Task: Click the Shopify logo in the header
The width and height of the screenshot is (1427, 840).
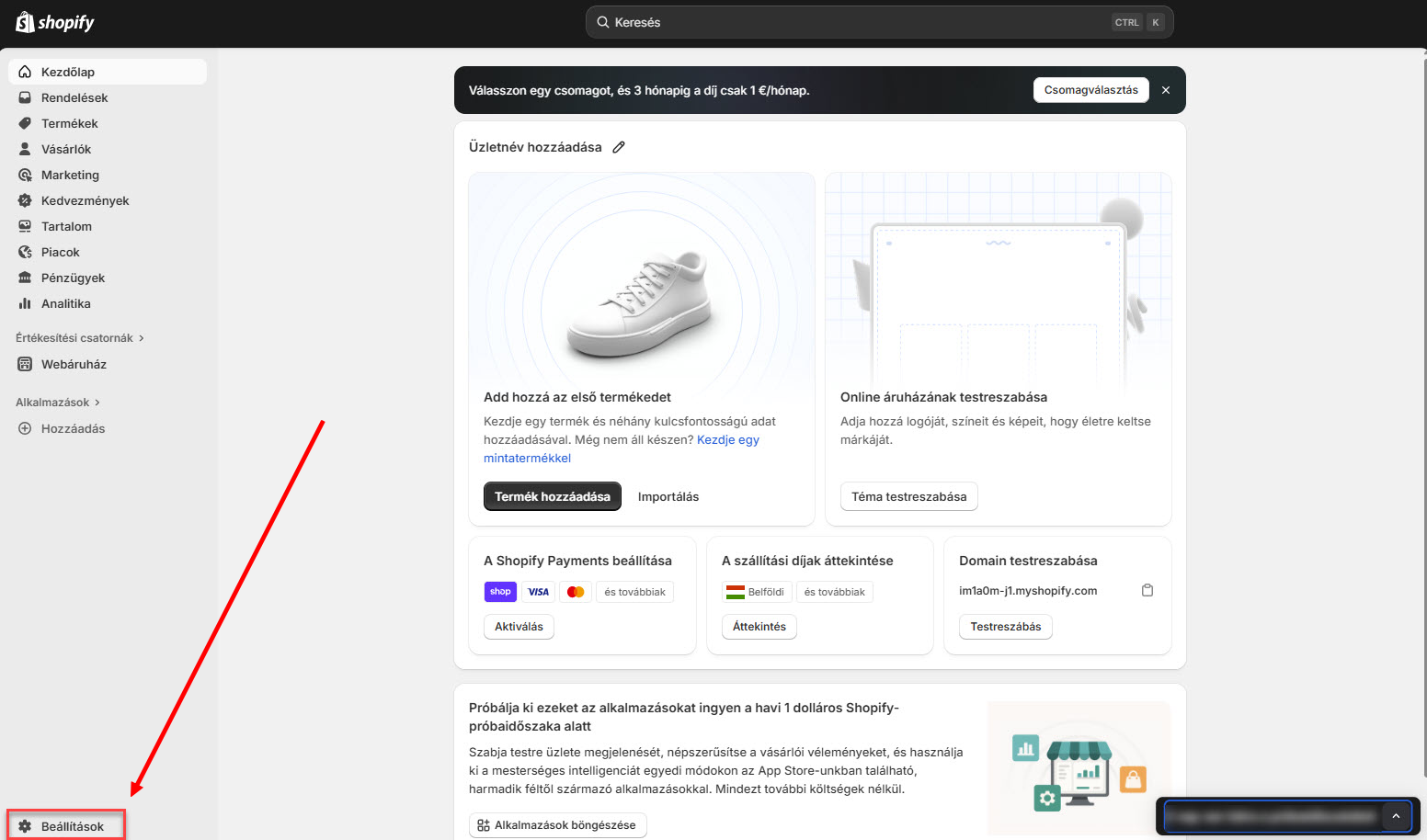Action: point(55,22)
